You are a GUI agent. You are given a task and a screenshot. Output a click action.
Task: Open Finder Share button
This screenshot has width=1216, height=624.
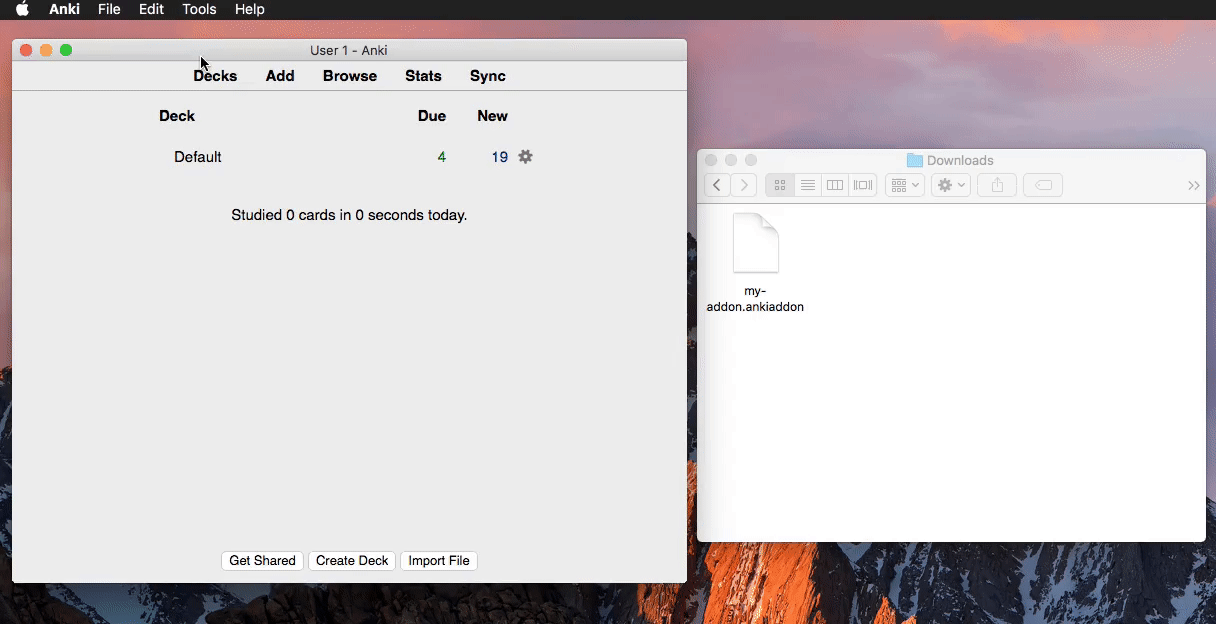[x=997, y=185]
